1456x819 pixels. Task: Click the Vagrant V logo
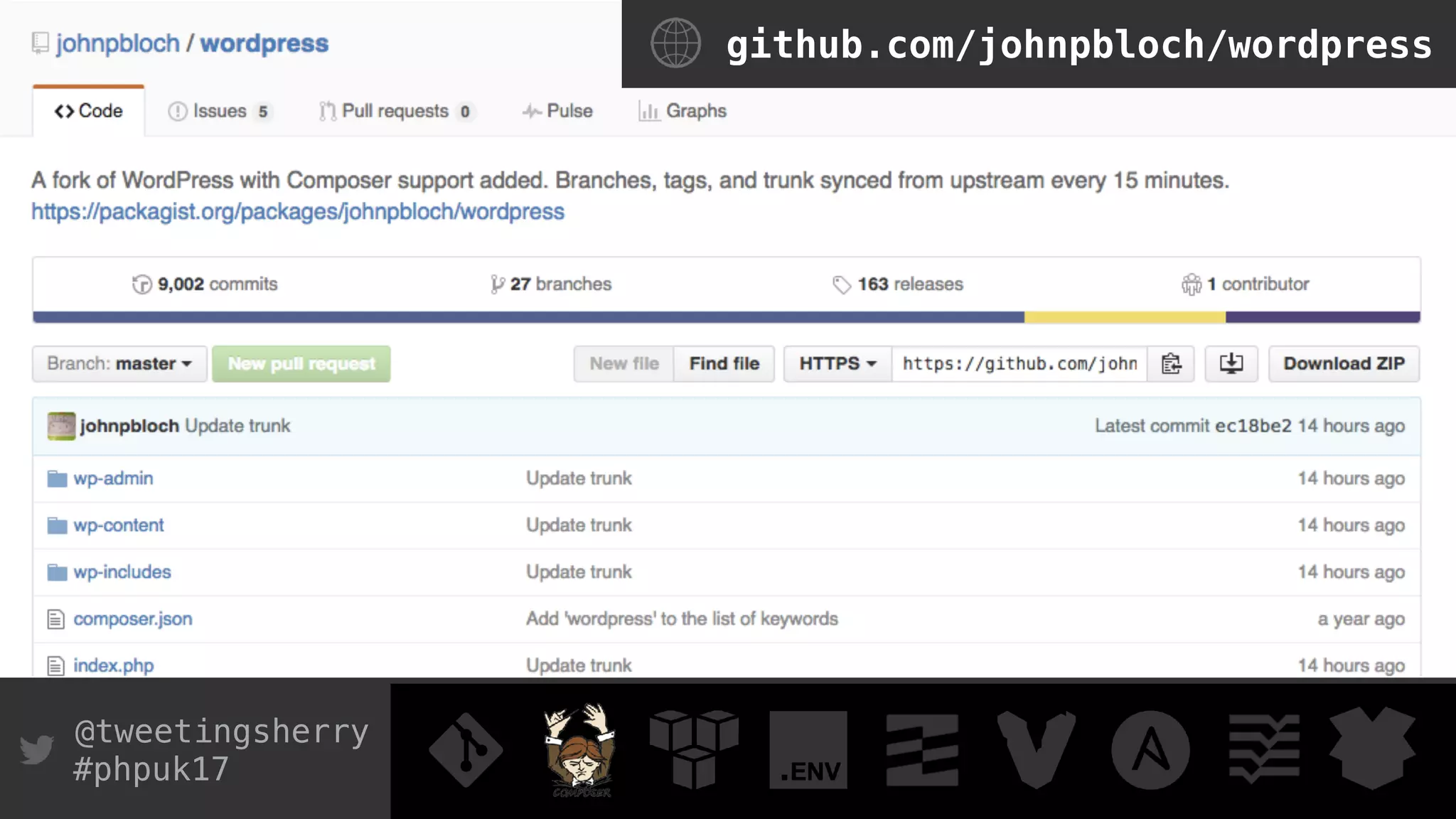click(x=1037, y=750)
